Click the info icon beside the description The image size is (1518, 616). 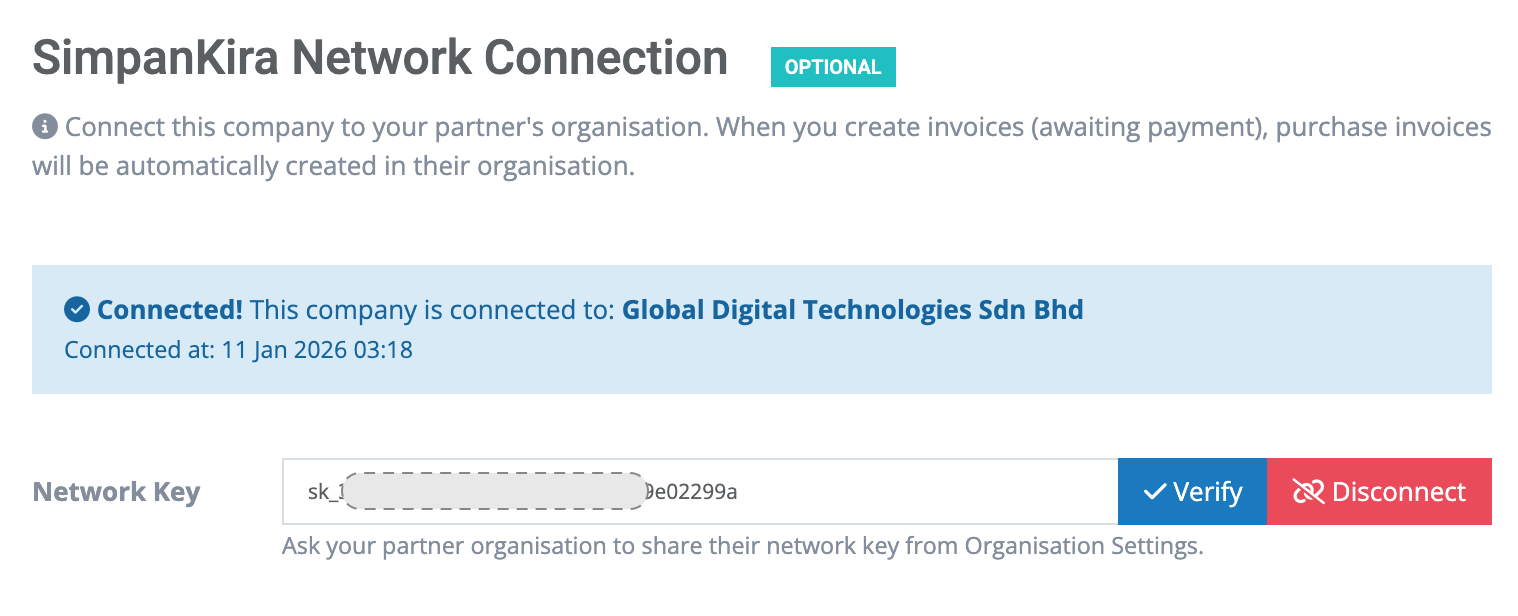[x=44, y=128]
